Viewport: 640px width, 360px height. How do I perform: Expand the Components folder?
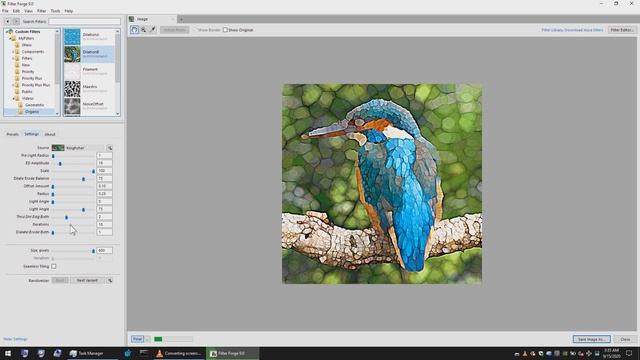tap(13, 52)
